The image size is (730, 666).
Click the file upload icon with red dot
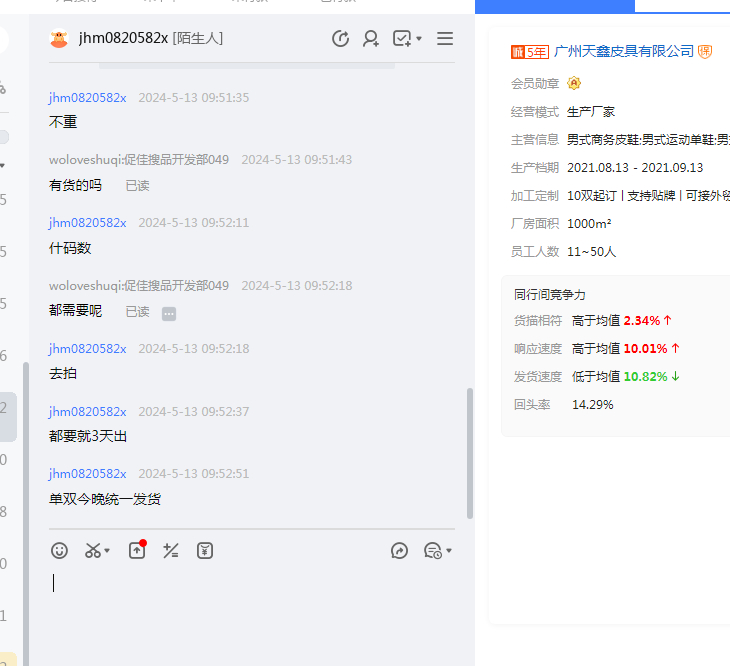137,550
